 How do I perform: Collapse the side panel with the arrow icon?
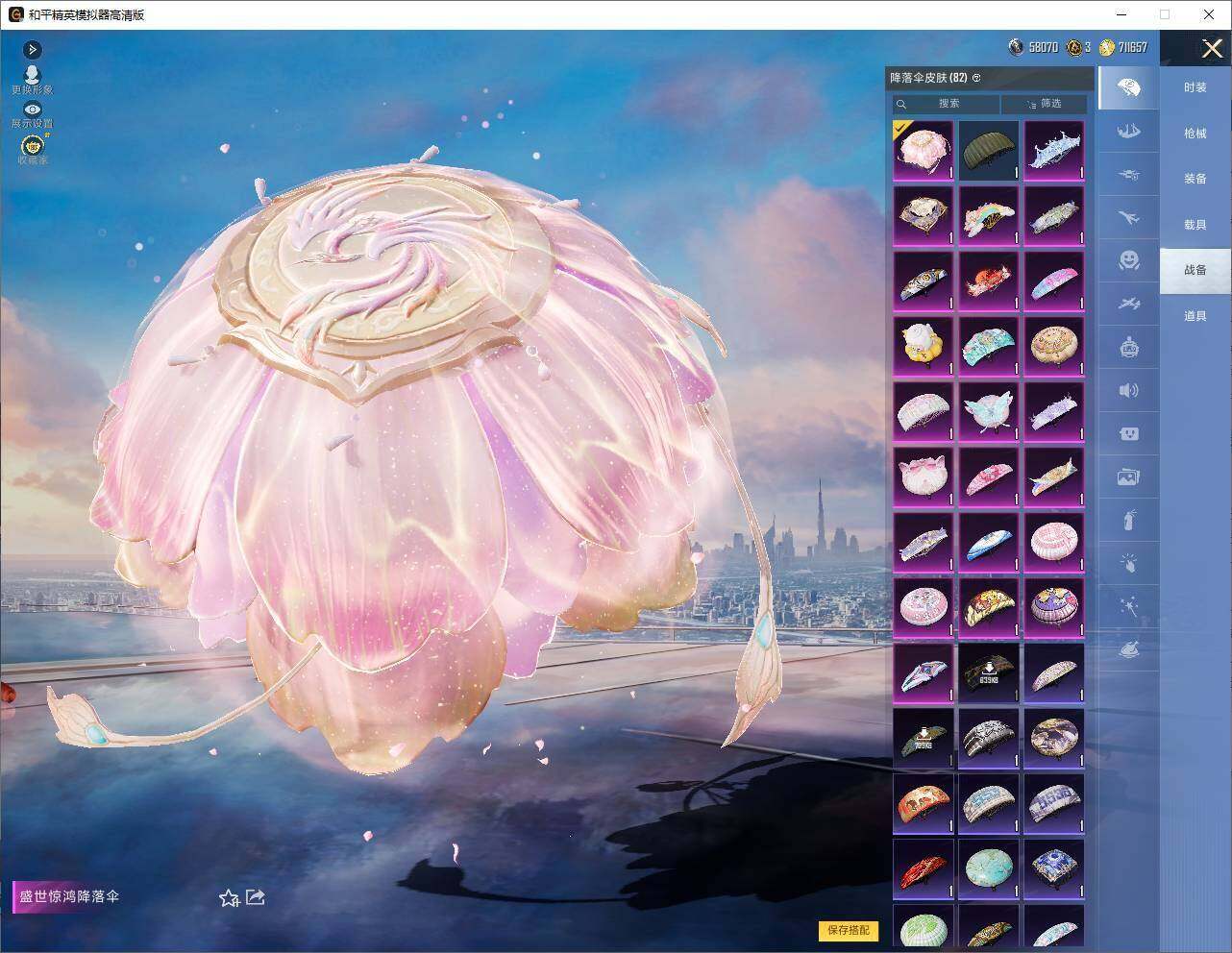coord(32,49)
